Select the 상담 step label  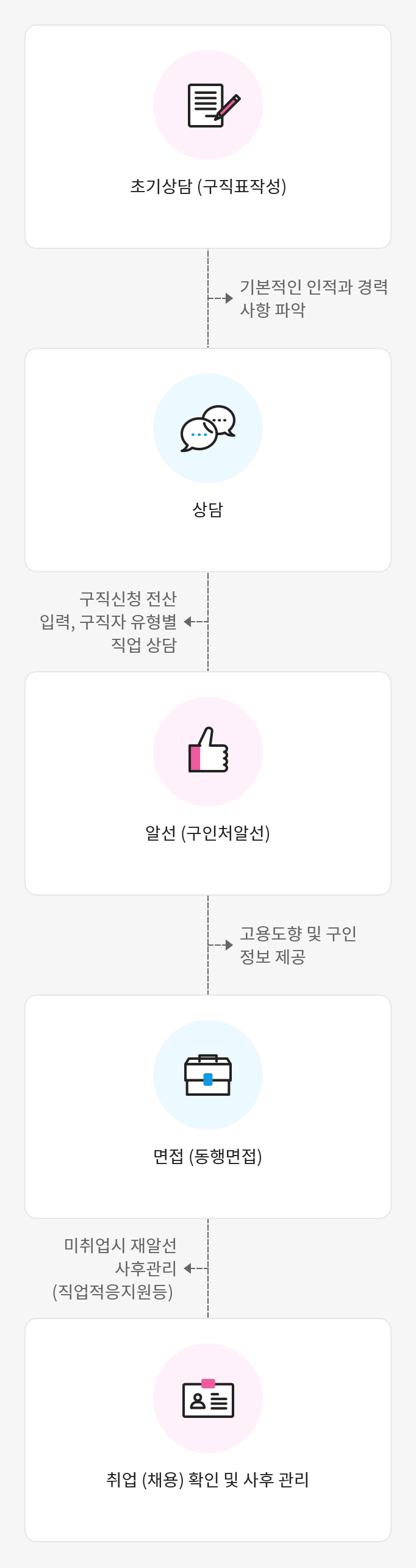[x=208, y=509]
